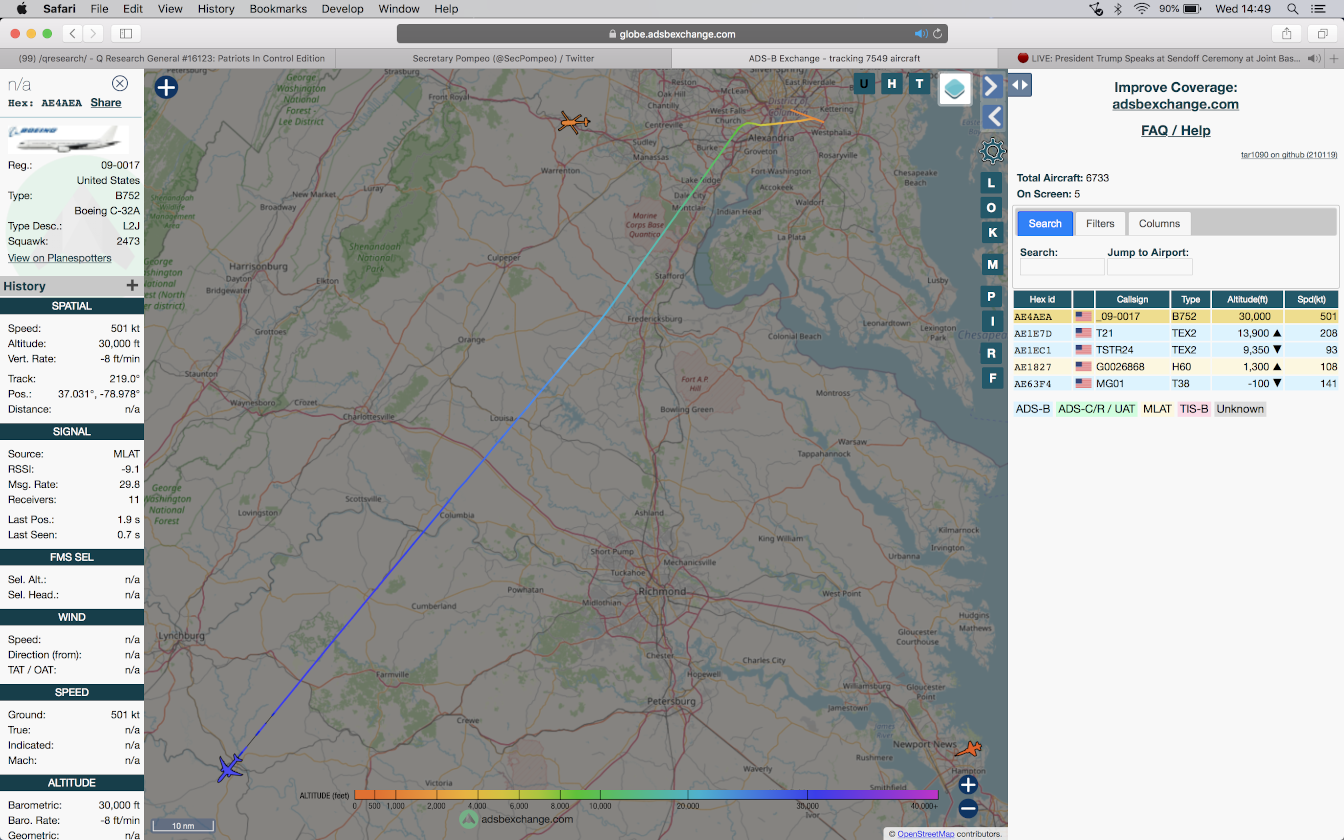Image resolution: width=1344 pixels, height=840 pixels.
Task: Focus the Jump to Airport field
Action: click(x=1150, y=267)
